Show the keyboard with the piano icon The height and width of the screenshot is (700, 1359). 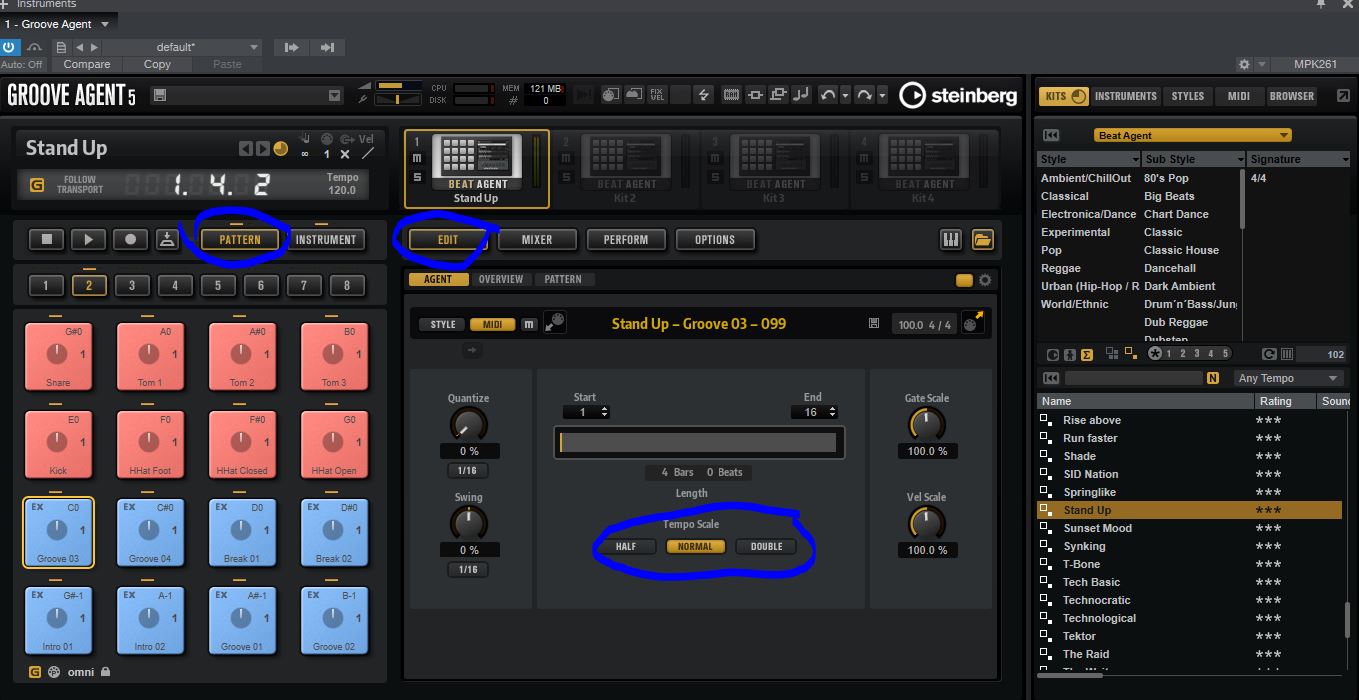point(951,239)
